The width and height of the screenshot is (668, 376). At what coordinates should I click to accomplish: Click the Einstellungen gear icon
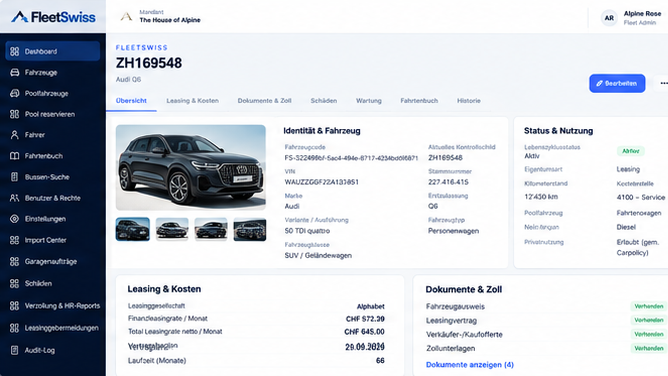pyautogui.click(x=14, y=219)
